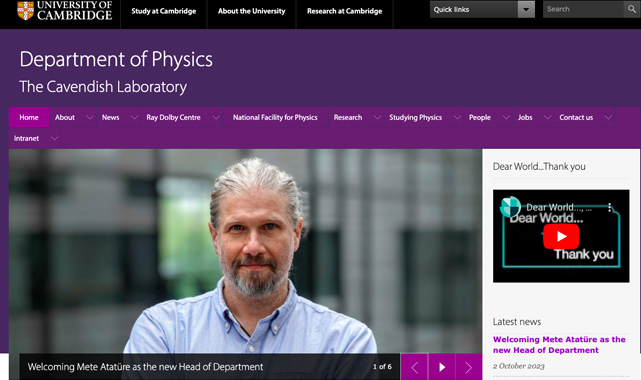Expand the People menu chevron
The width and height of the screenshot is (641, 380).
point(506,118)
